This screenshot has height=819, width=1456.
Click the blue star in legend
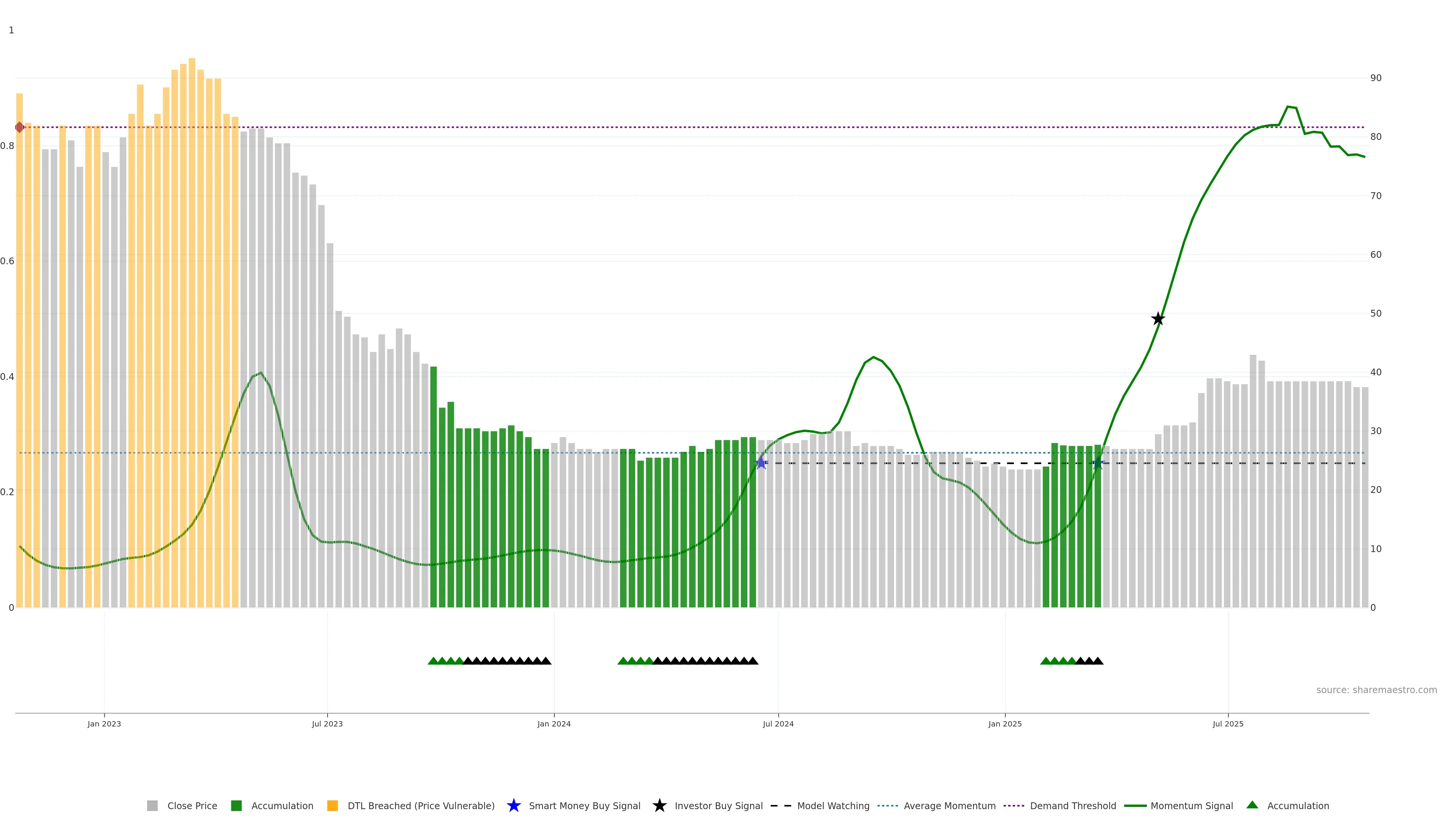[x=513, y=805]
